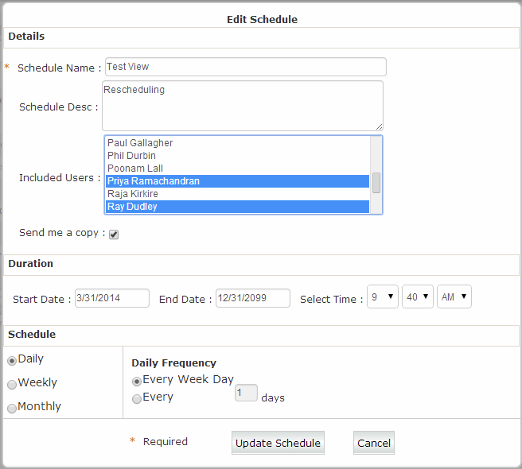This screenshot has height=469, width=522.
Task: Click the Cancel button
Action: 374,443
